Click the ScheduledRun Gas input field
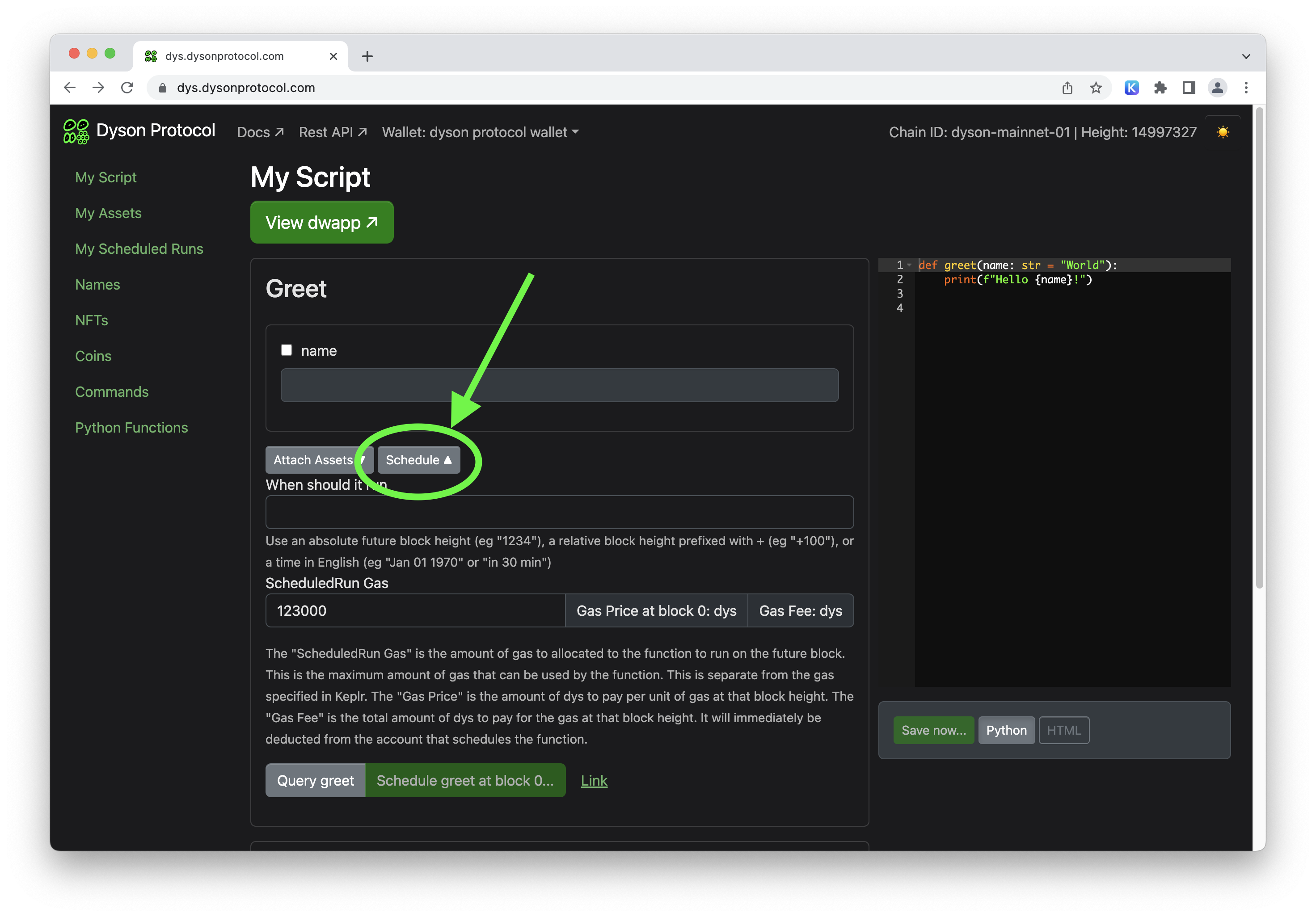The height and width of the screenshot is (917, 1316). click(x=416, y=610)
